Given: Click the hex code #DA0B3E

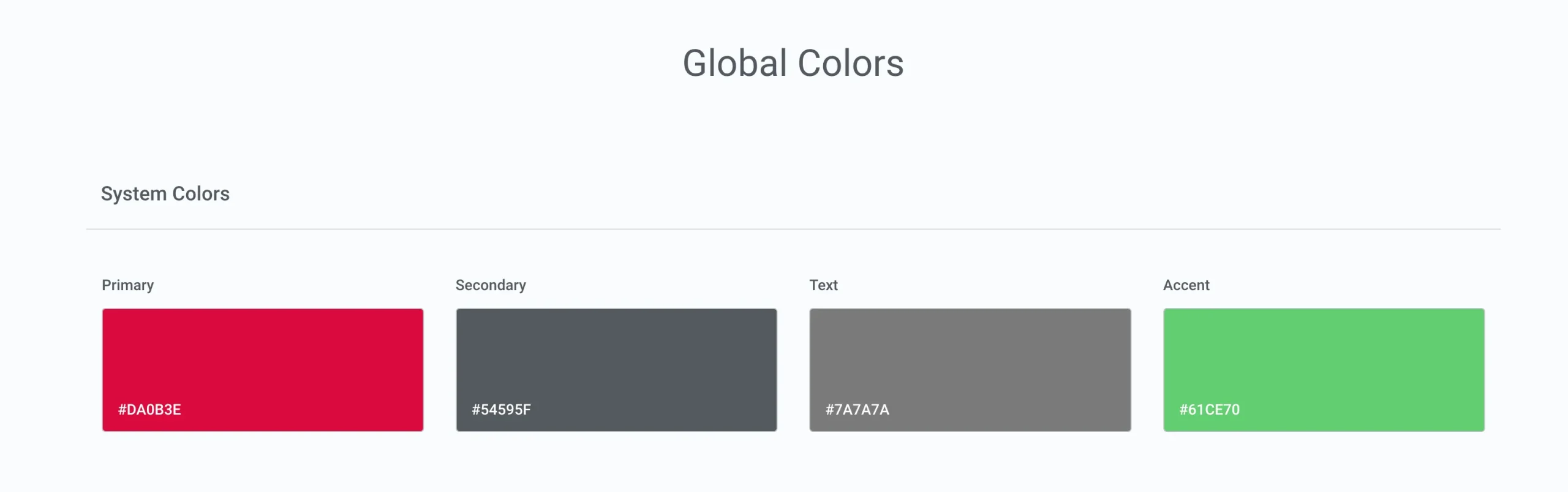Looking at the screenshot, I should click(x=150, y=410).
